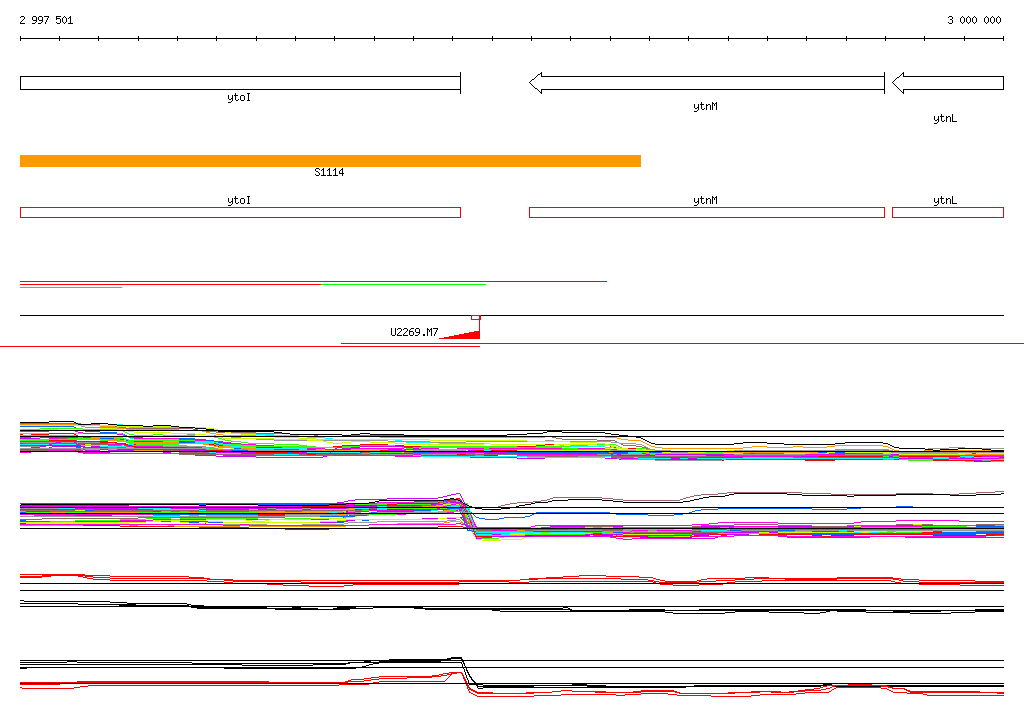Image resolution: width=1024 pixels, height=714 pixels.
Task: Click the red ytoI outlined rectangle
Action: pos(240,212)
